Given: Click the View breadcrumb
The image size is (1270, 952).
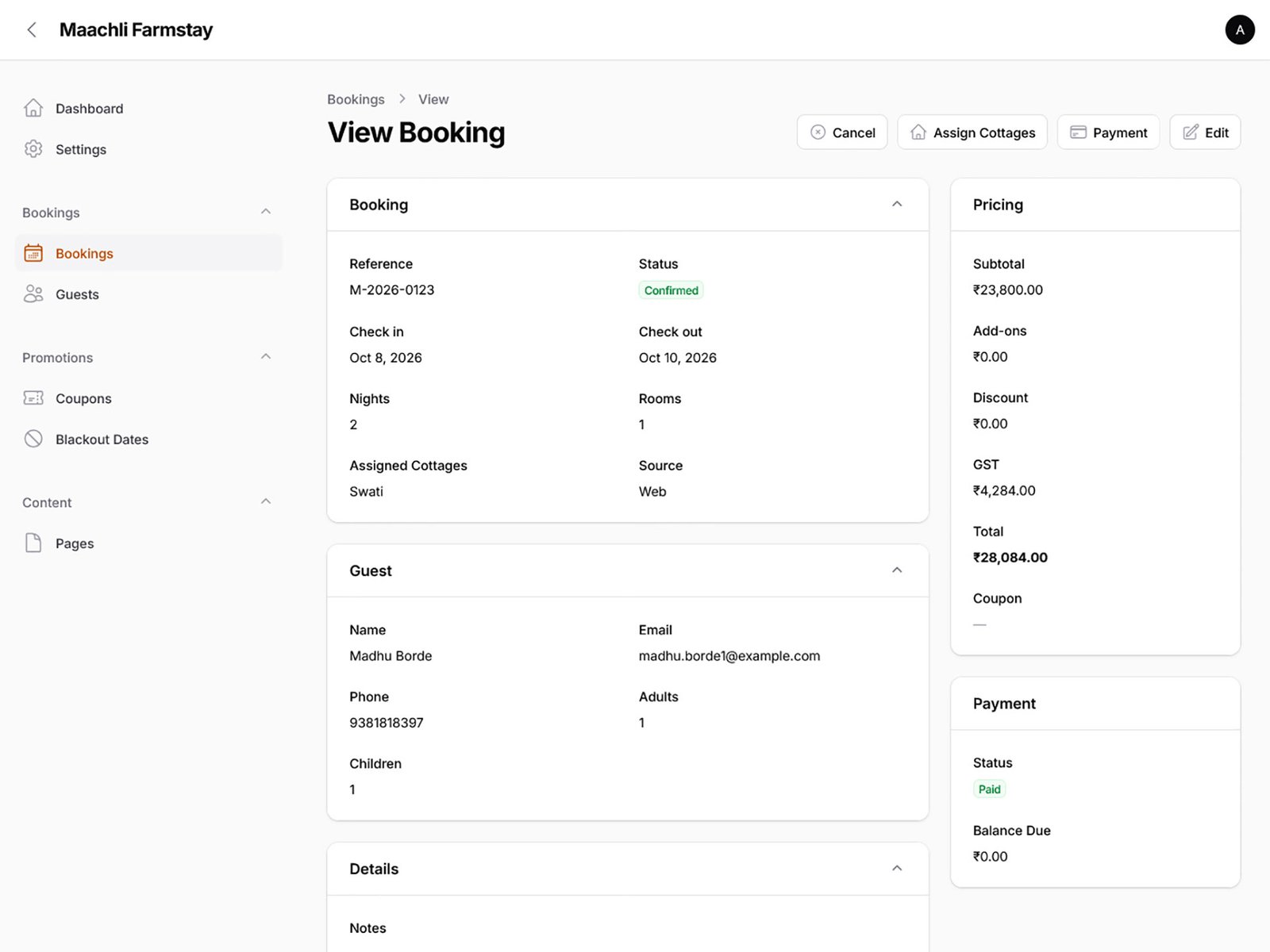Looking at the screenshot, I should [x=433, y=99].
